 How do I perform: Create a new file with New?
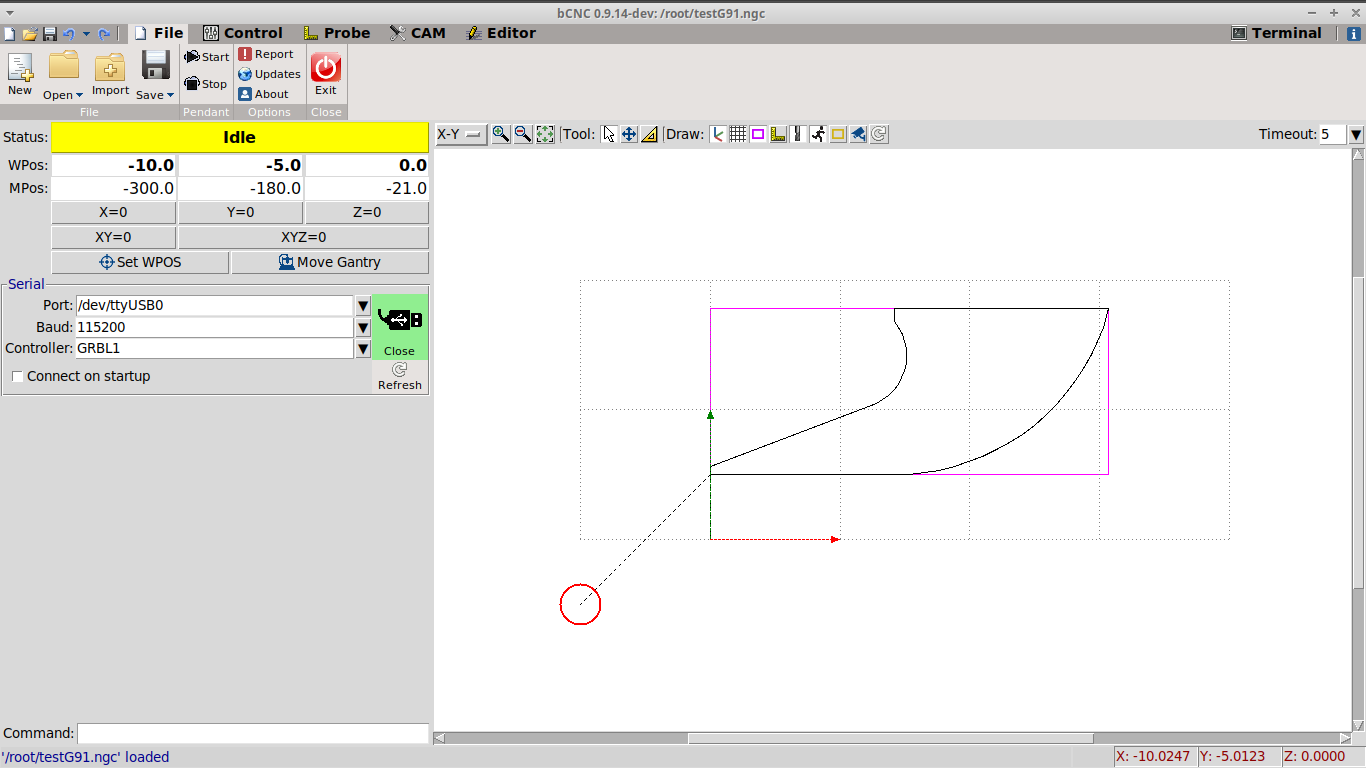[20, 74]
